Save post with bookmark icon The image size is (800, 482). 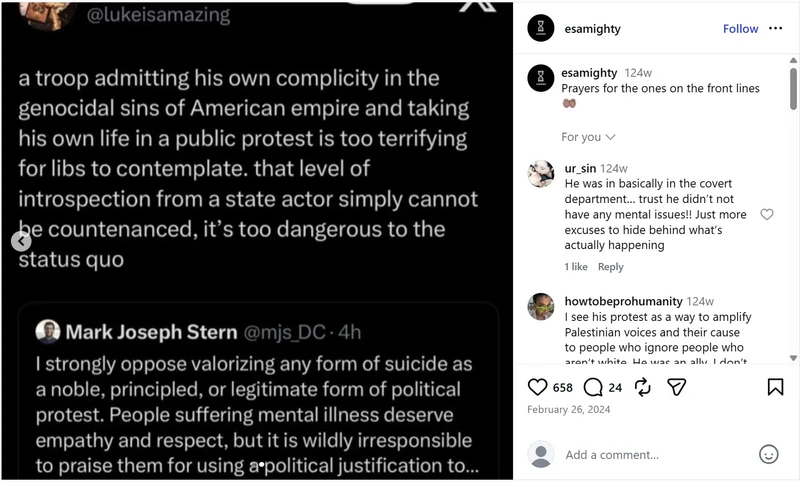pyautogui.click(x=775, y=387)
